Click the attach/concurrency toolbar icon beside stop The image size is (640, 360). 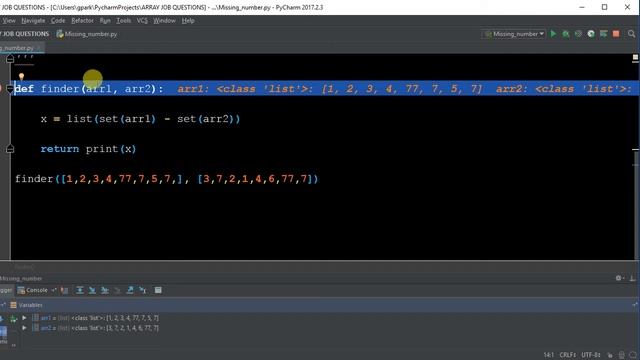603,34
